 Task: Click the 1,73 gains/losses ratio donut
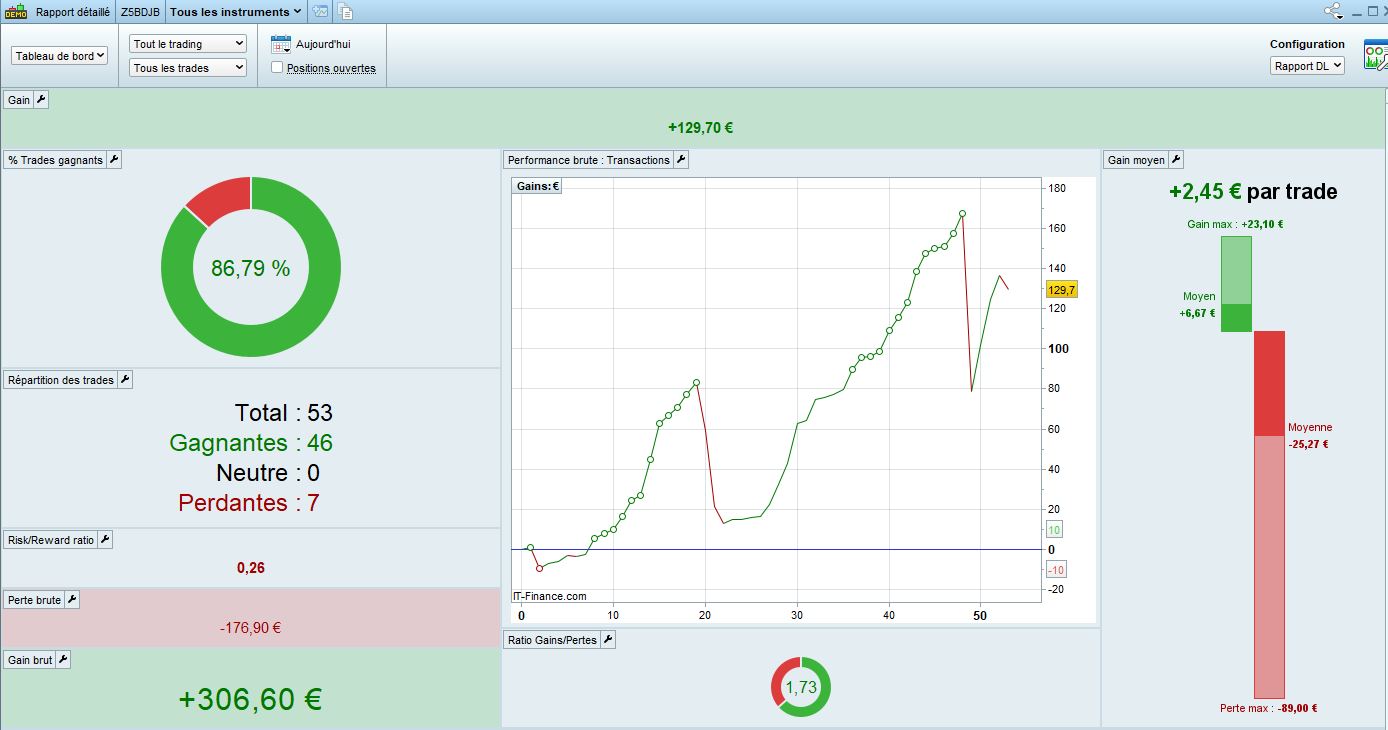(x=801, y=687)
